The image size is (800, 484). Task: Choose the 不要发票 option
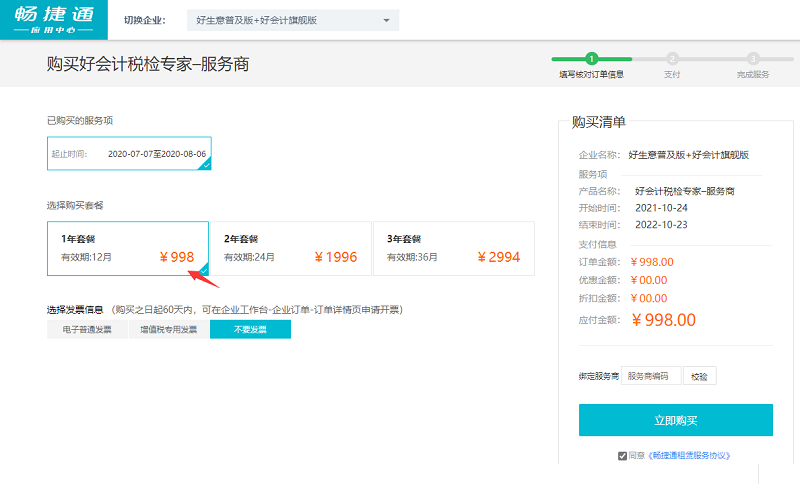(250, 330)
